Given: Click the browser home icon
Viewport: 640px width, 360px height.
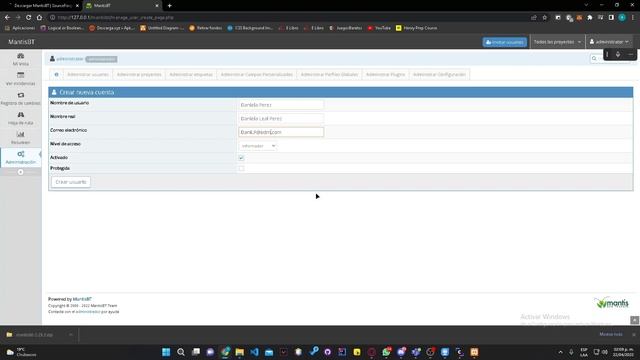Looking at the screenshot, I should pyautogui.click(x=39, y=18).
